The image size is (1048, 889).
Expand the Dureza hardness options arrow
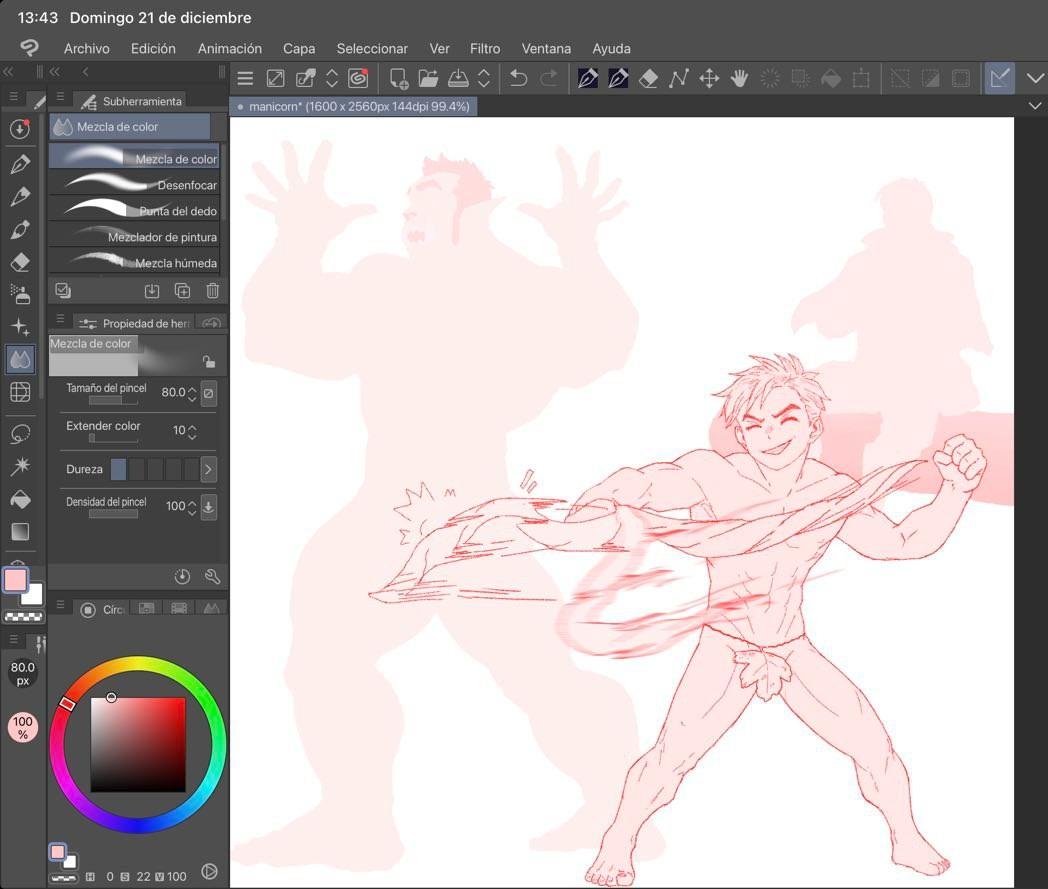(x=208, y=469)
